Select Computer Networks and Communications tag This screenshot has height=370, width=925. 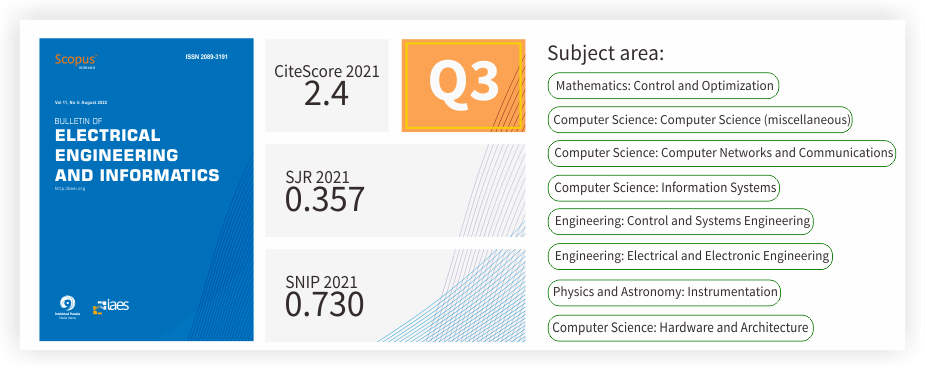click(x=723, y=153)
